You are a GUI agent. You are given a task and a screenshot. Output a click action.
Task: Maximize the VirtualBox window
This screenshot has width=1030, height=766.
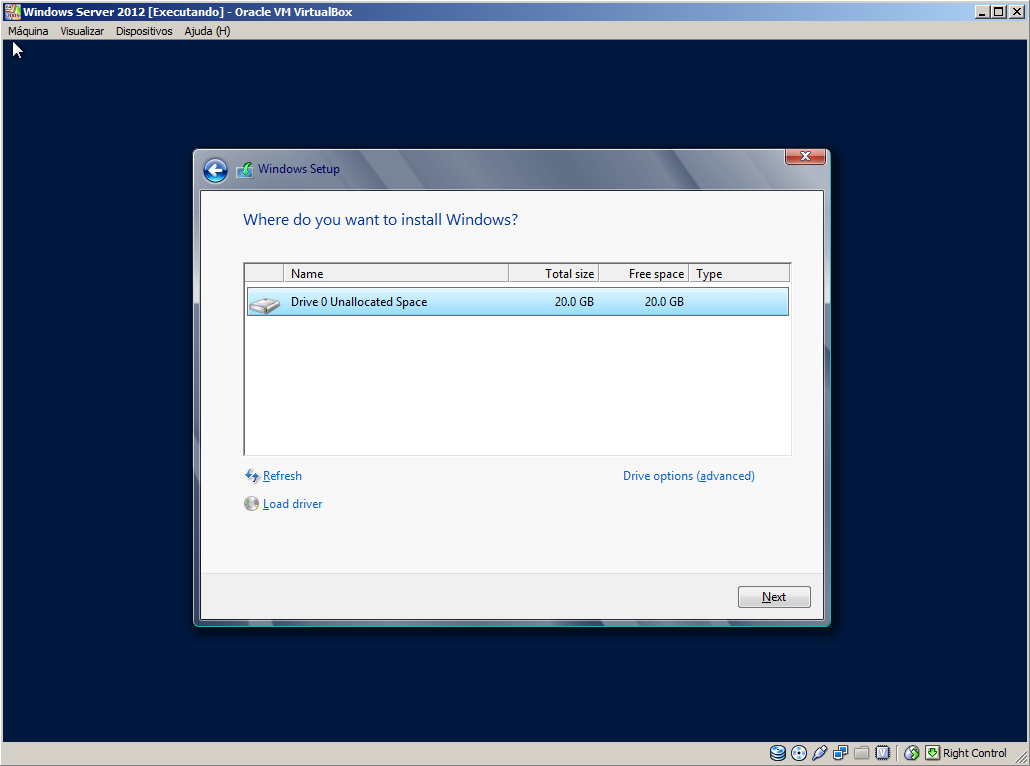998,12
